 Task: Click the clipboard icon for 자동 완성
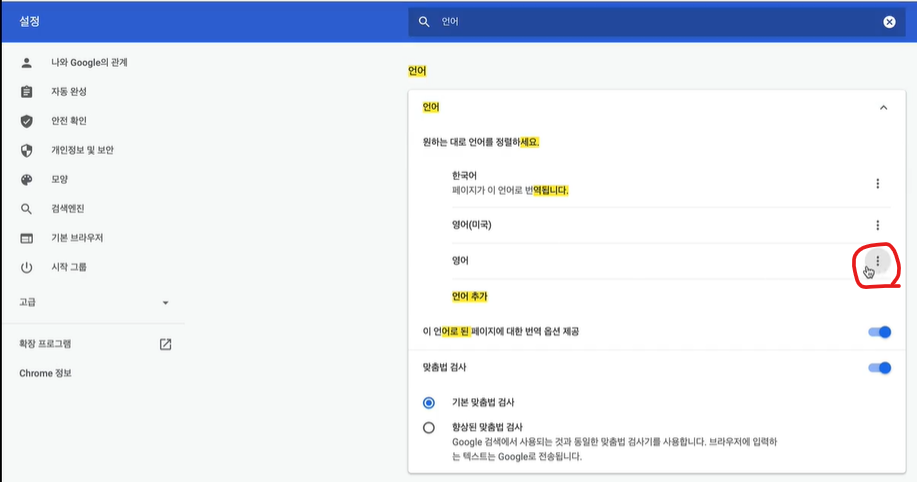[26, 92]
